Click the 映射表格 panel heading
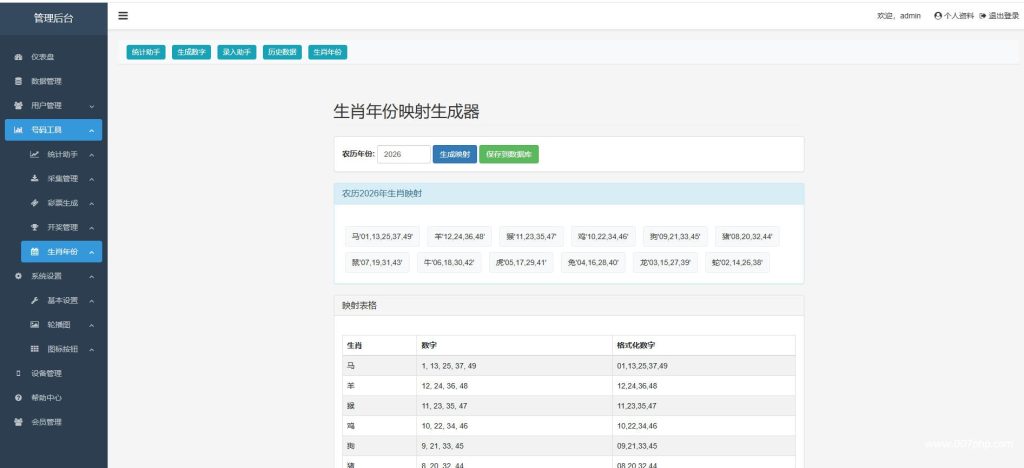The height and width of the screenshot is (468, 1024). pyautogui.click(x=569, y=305)
